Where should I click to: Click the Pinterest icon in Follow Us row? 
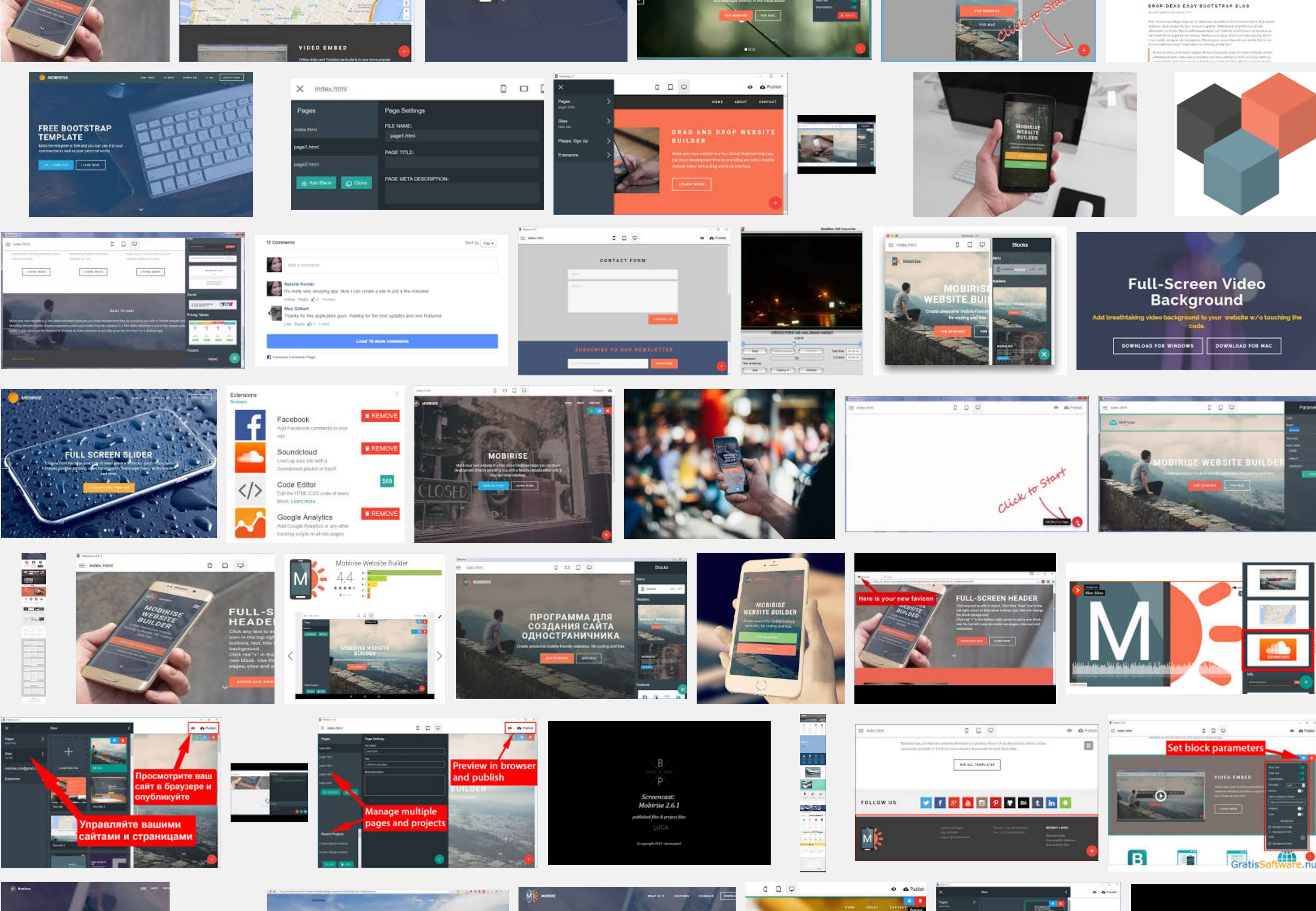coord(995,802)
